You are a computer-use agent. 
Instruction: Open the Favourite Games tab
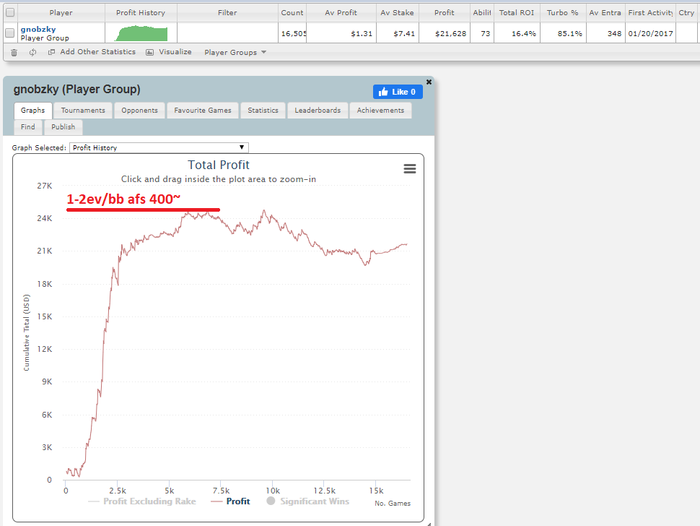pos(203,110)
